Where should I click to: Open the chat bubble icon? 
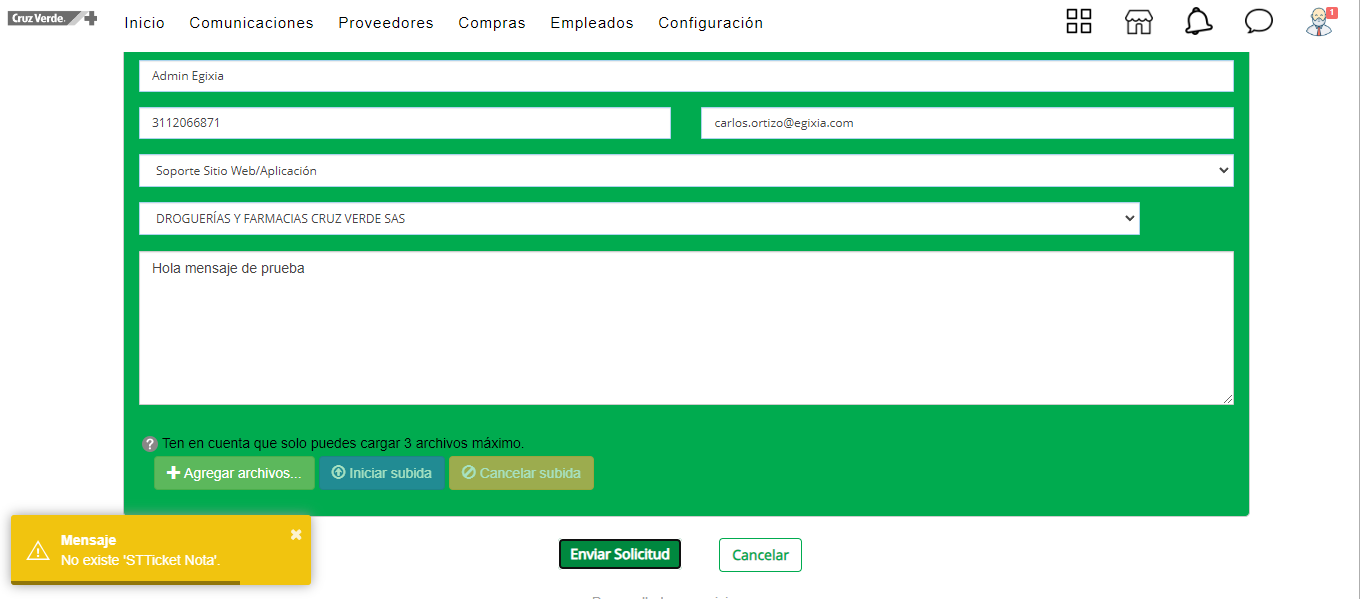point(1258,22)
